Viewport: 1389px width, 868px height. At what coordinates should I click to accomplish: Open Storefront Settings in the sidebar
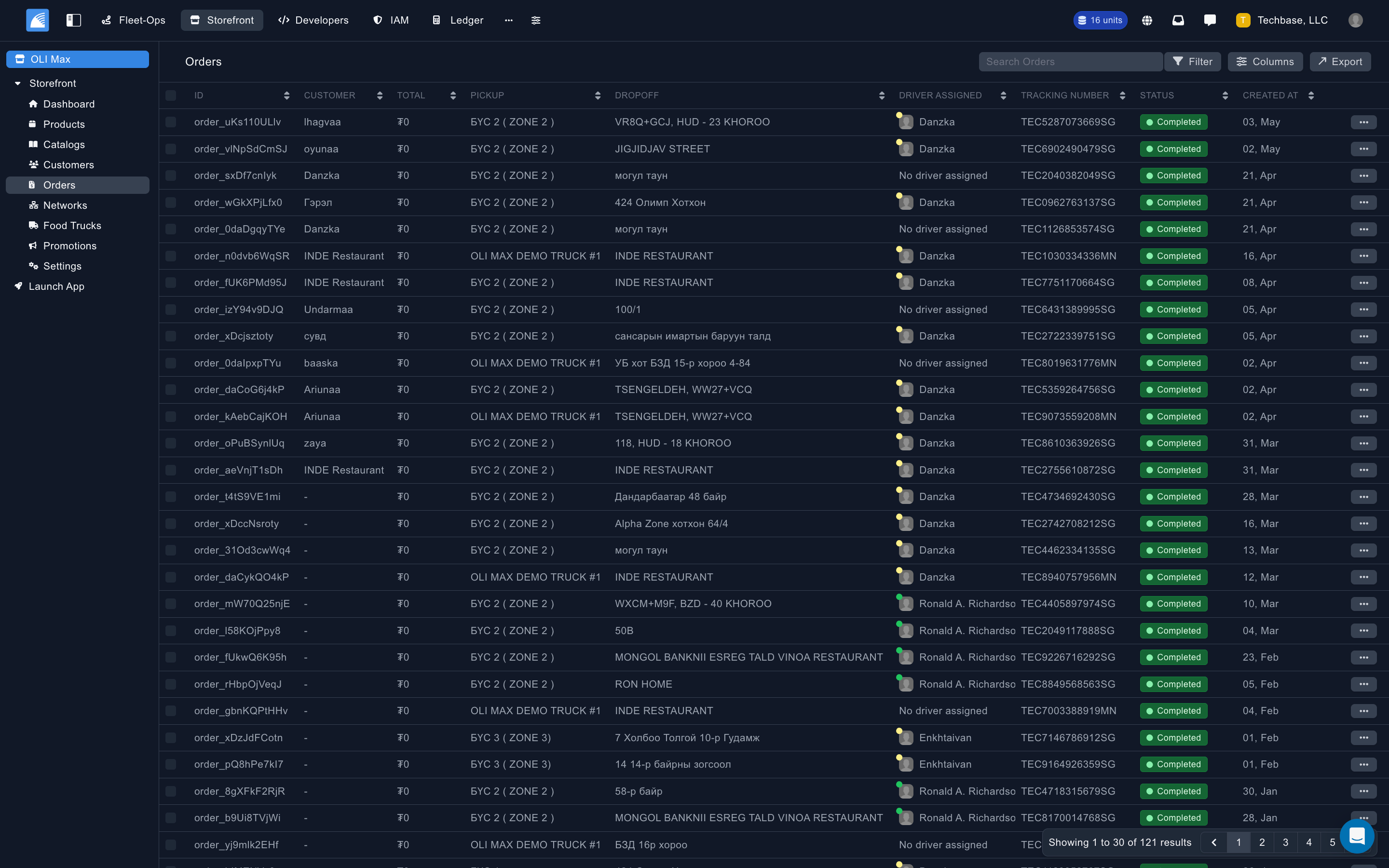pos(62,266)
